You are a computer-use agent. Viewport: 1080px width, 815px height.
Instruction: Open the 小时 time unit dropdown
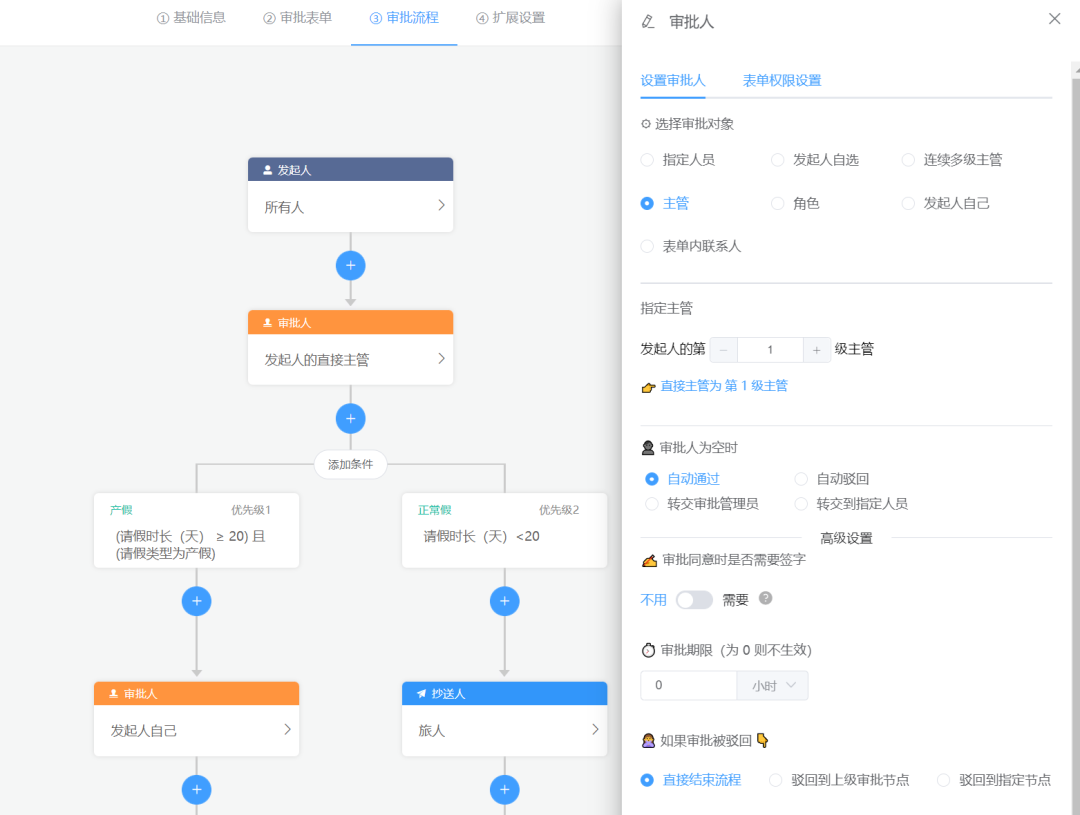773,685
